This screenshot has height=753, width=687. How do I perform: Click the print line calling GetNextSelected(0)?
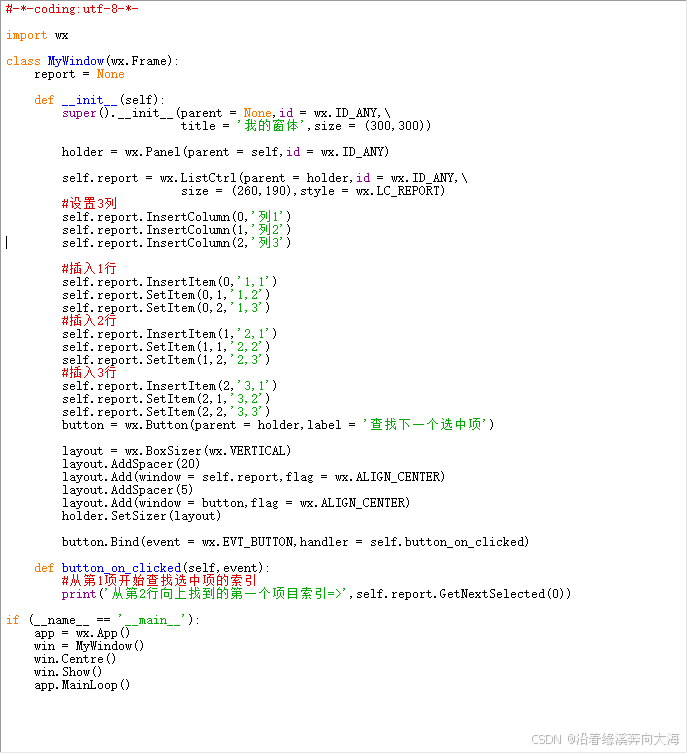tap(316, 594)
